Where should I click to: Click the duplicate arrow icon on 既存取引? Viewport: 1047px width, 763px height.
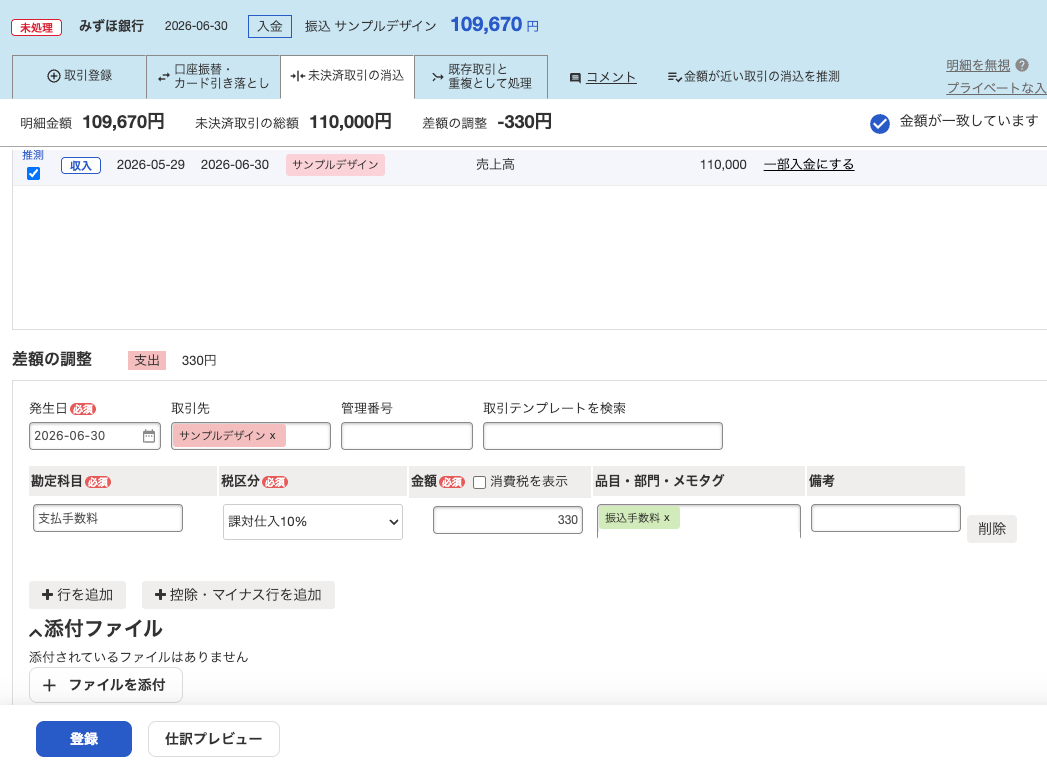[437, 77]
